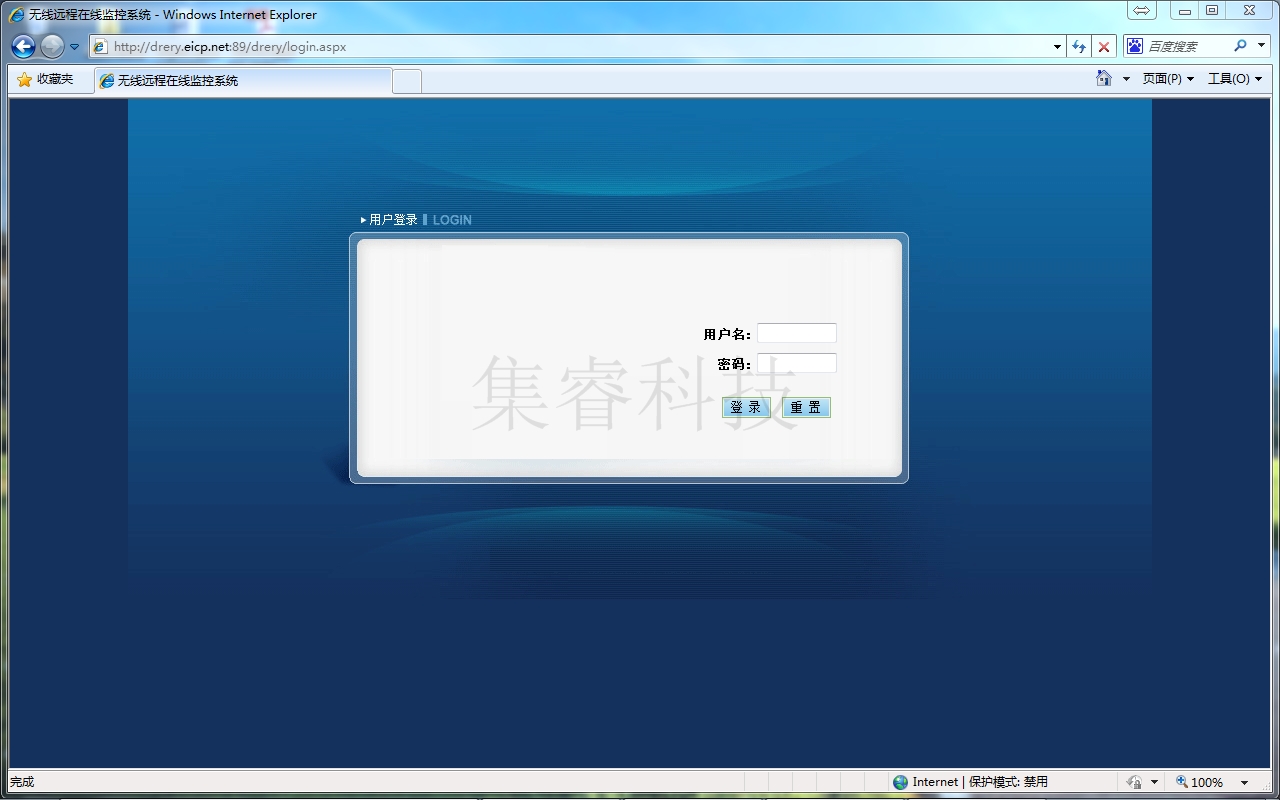
Task: Click the 重置 reset button
Action: (x=806, y=407)
